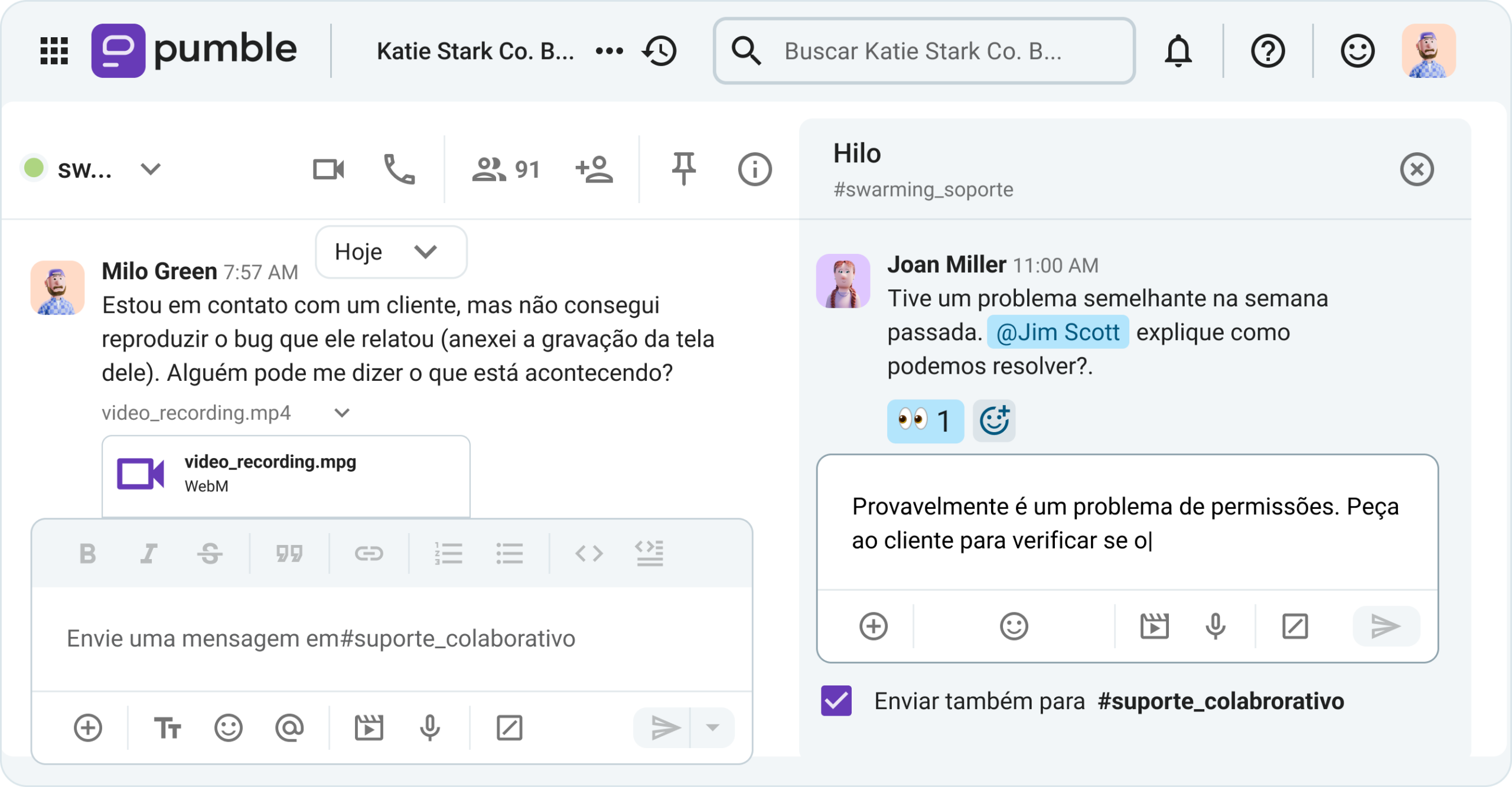Open the pinned messages for the channel
This screenshot has height=787, width=1512.
pos(683,169)
